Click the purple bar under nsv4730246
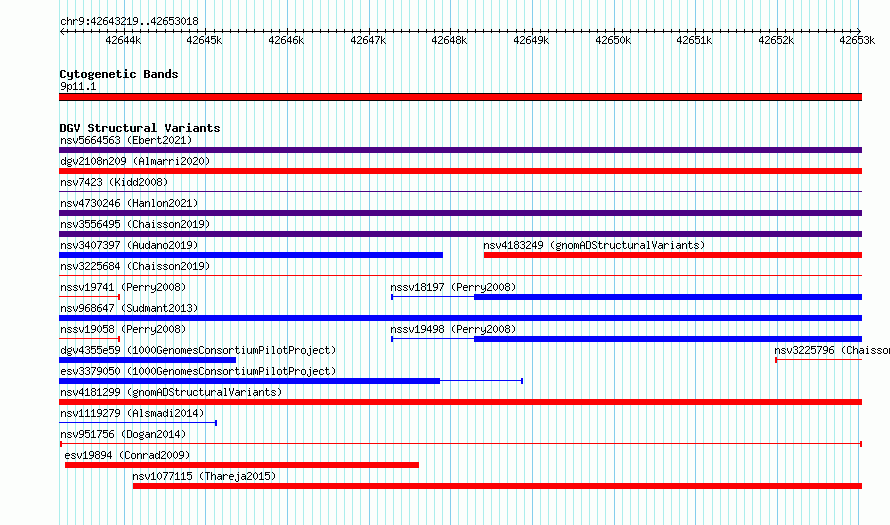The width and height of the screenshot is (890, 525). point(460,213)
